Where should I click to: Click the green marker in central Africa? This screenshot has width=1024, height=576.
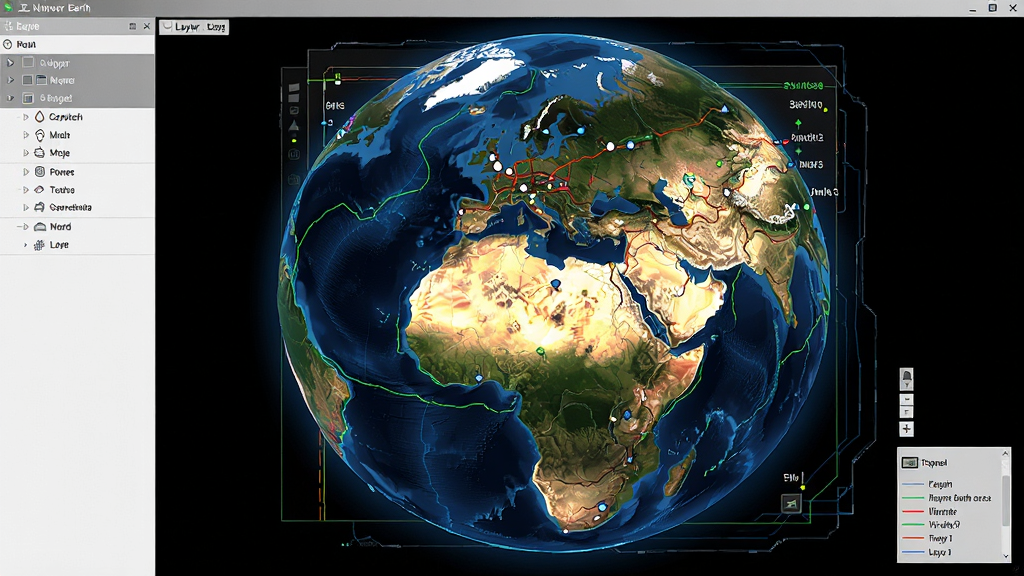coord(540,352)
